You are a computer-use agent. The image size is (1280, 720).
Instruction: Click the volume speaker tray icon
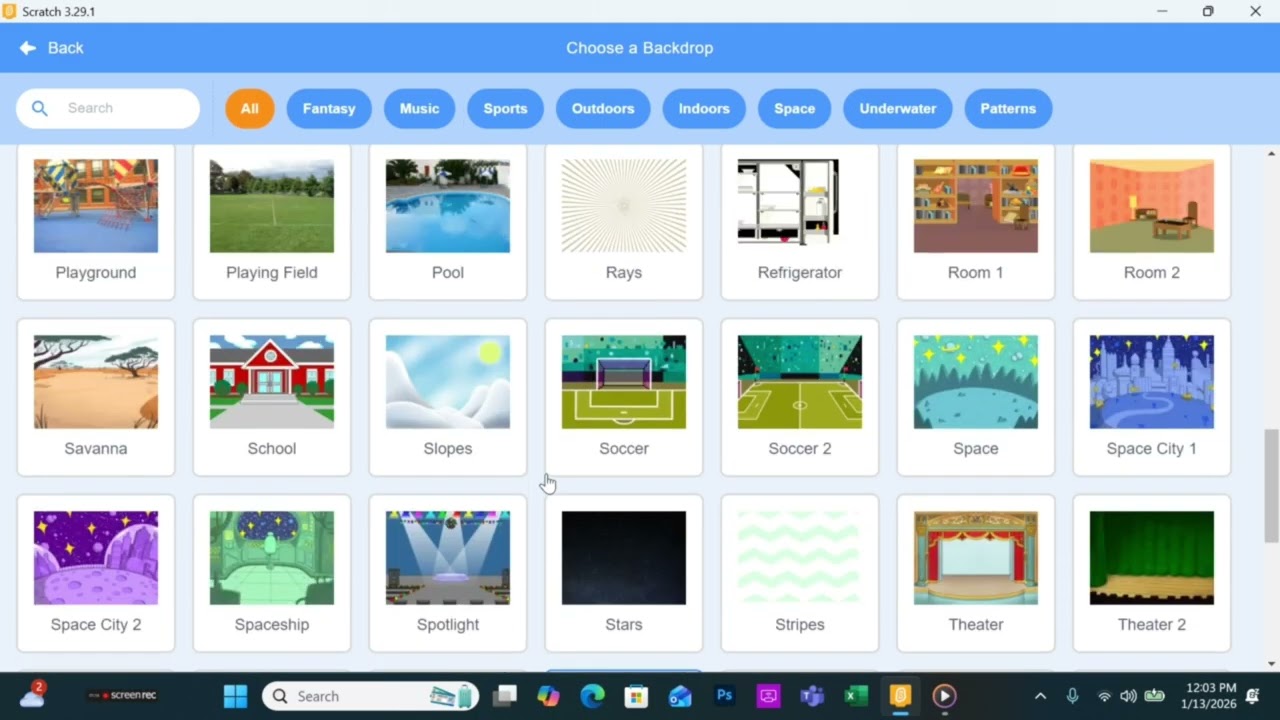pyautogui.click(x=1128, y=696)
